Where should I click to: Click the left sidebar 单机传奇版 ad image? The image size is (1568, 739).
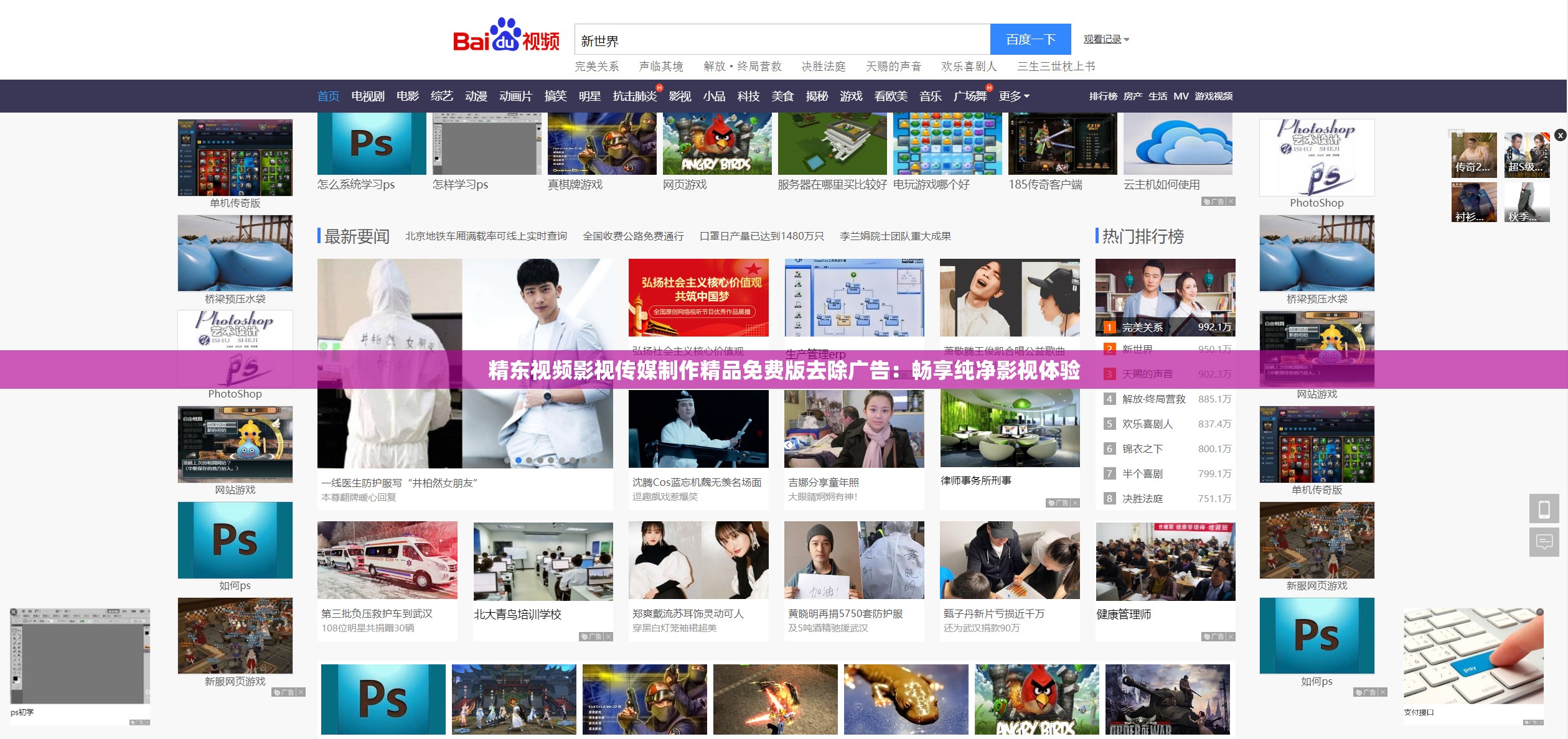pos(235,157)
